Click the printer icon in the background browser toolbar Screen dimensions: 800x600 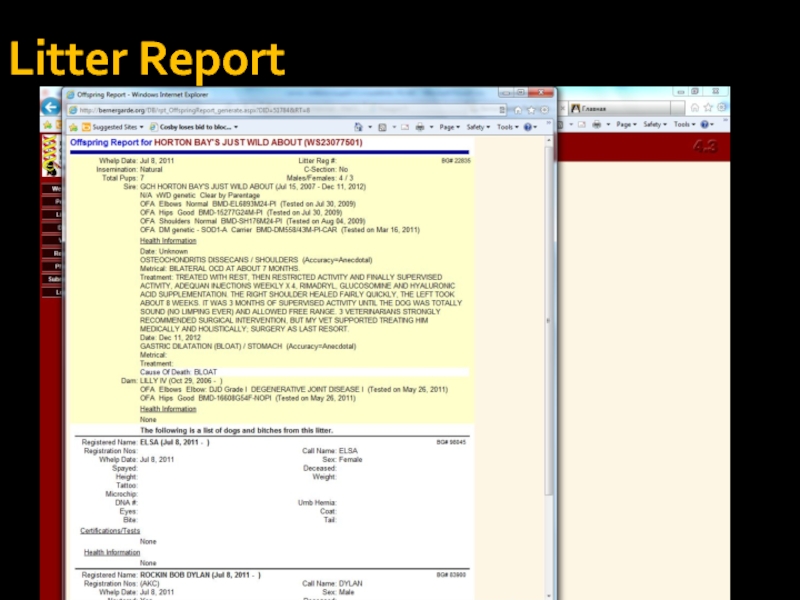click(x=596, y=124)
